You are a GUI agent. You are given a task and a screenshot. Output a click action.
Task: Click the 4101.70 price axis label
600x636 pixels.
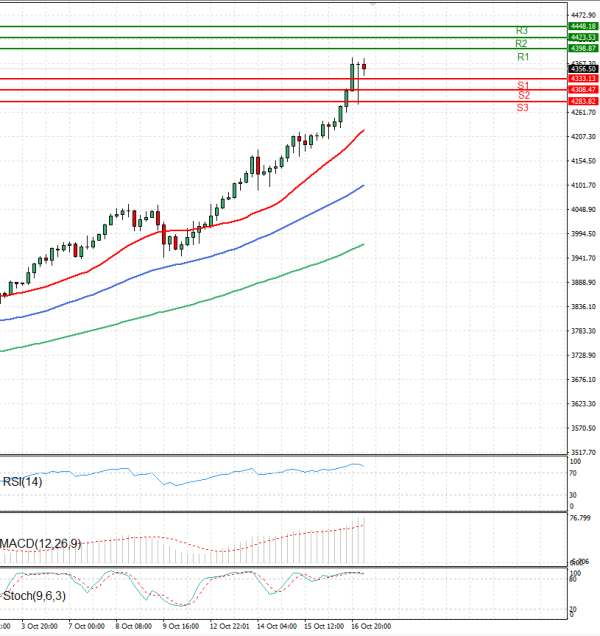582,185
